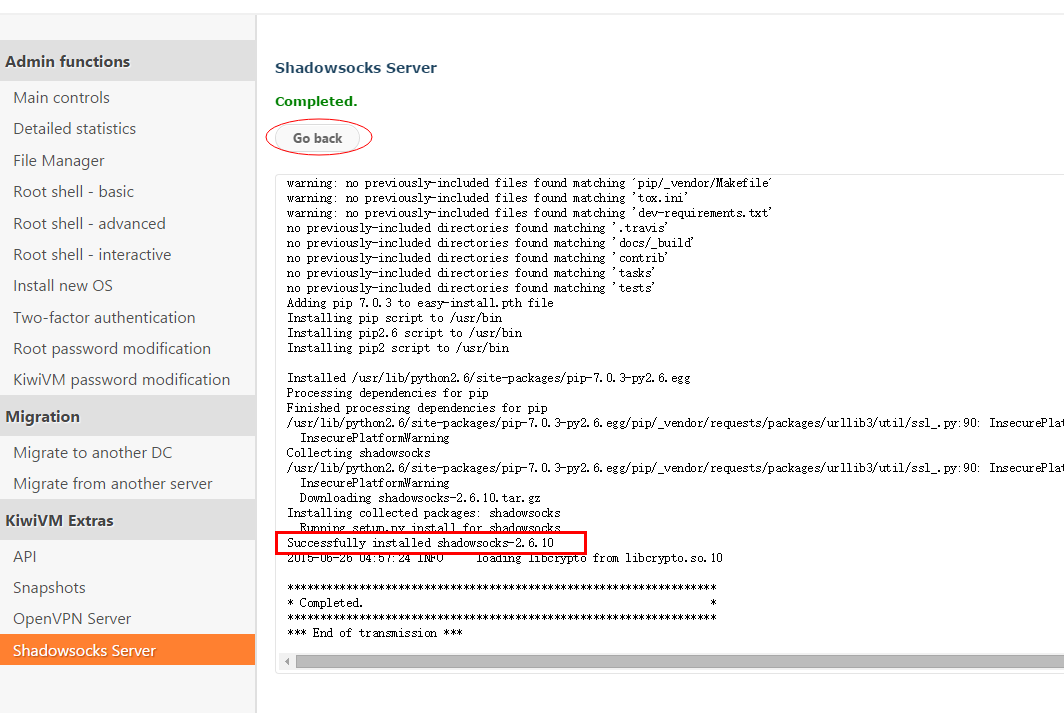1064x713 pixels.
Task: Click log line matching '.travis' directories
Action: pyautogui.click(x=477, y=227)
